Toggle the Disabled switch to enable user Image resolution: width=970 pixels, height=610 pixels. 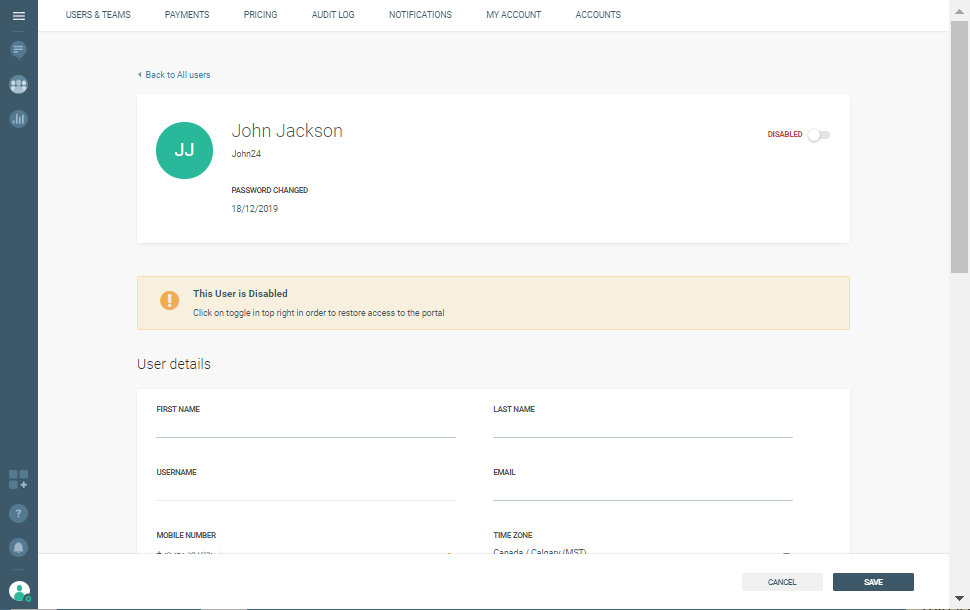819,135
